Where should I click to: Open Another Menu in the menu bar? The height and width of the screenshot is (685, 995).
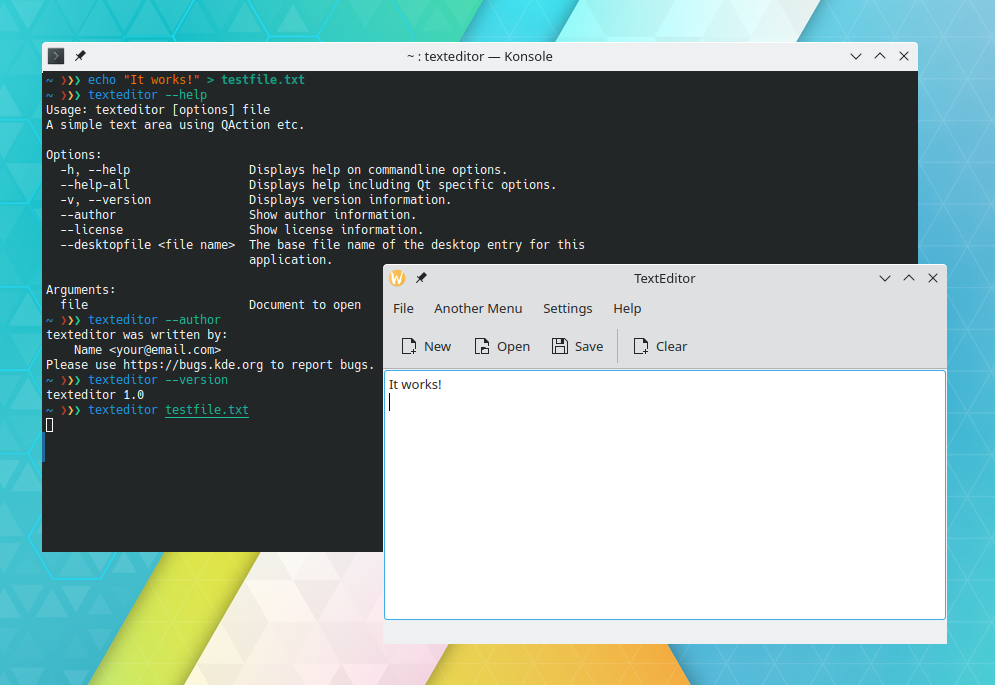(x=478, y=309)
